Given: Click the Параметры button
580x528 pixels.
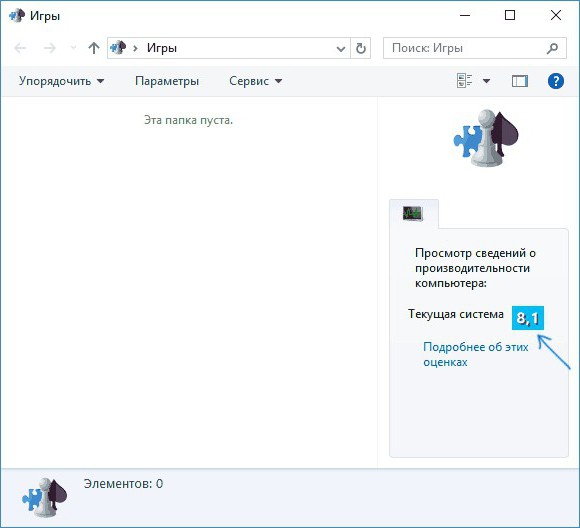Looking at the screenshot, I should click(167, 81).
